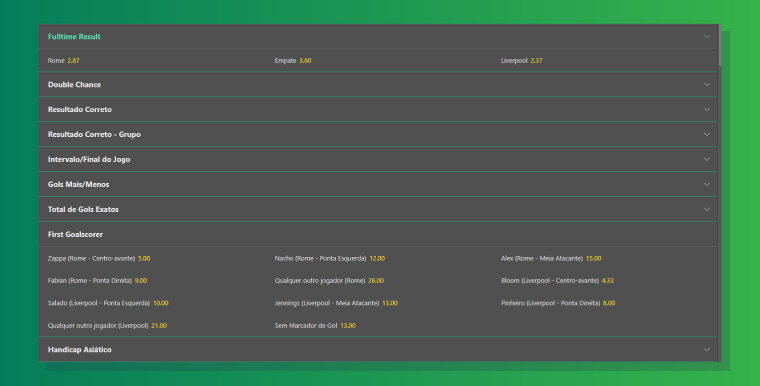Expand Resultado Correto chevron arrow
Viewport: 760px width, 386px height.
pos(707,110)
